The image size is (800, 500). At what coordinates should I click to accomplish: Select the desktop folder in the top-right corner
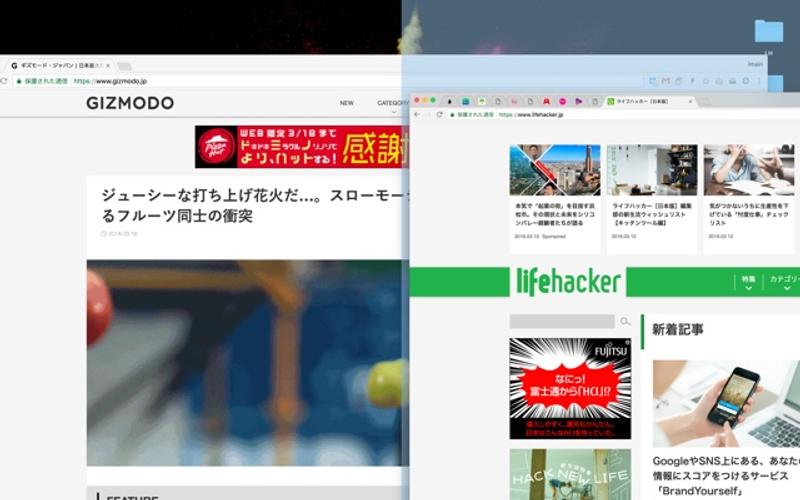768,31
